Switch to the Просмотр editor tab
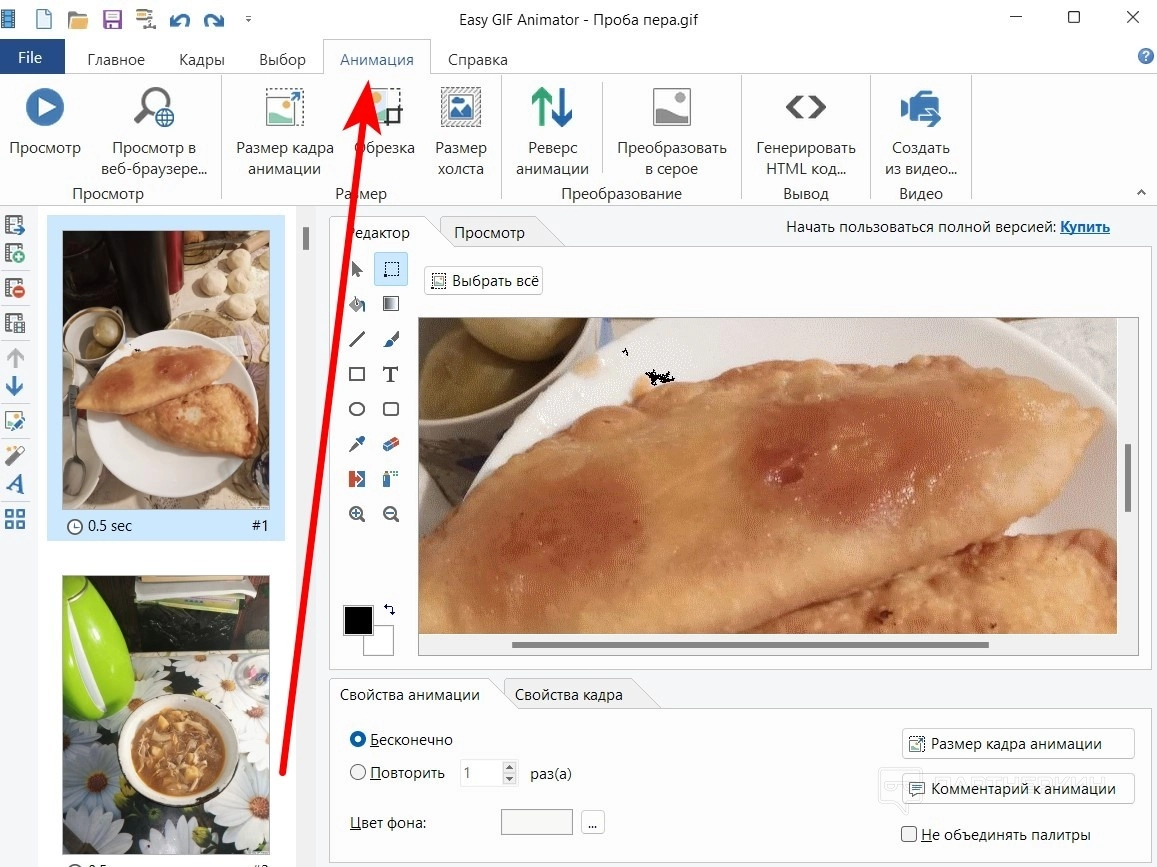The height and width of the screenshot is (867, 1157). [x=489, y=232]
